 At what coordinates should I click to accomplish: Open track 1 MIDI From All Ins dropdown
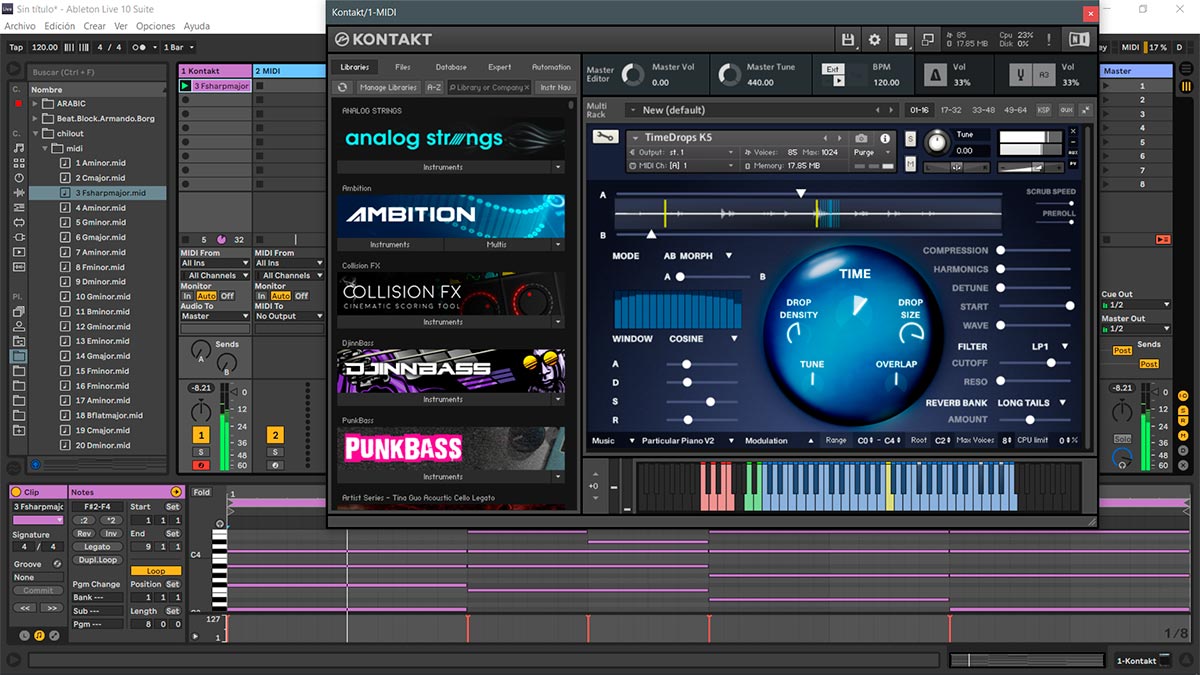pos(215,264)
